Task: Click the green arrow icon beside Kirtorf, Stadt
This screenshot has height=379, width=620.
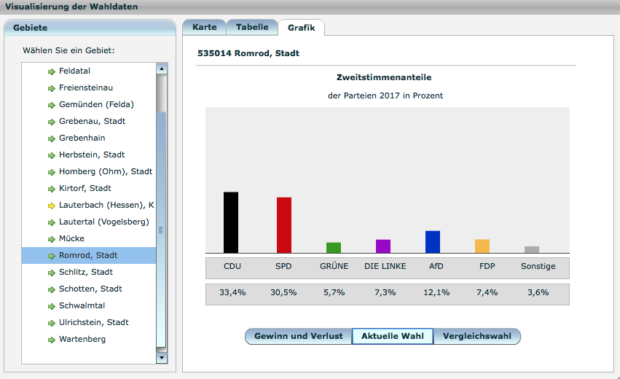Action: 51,189
